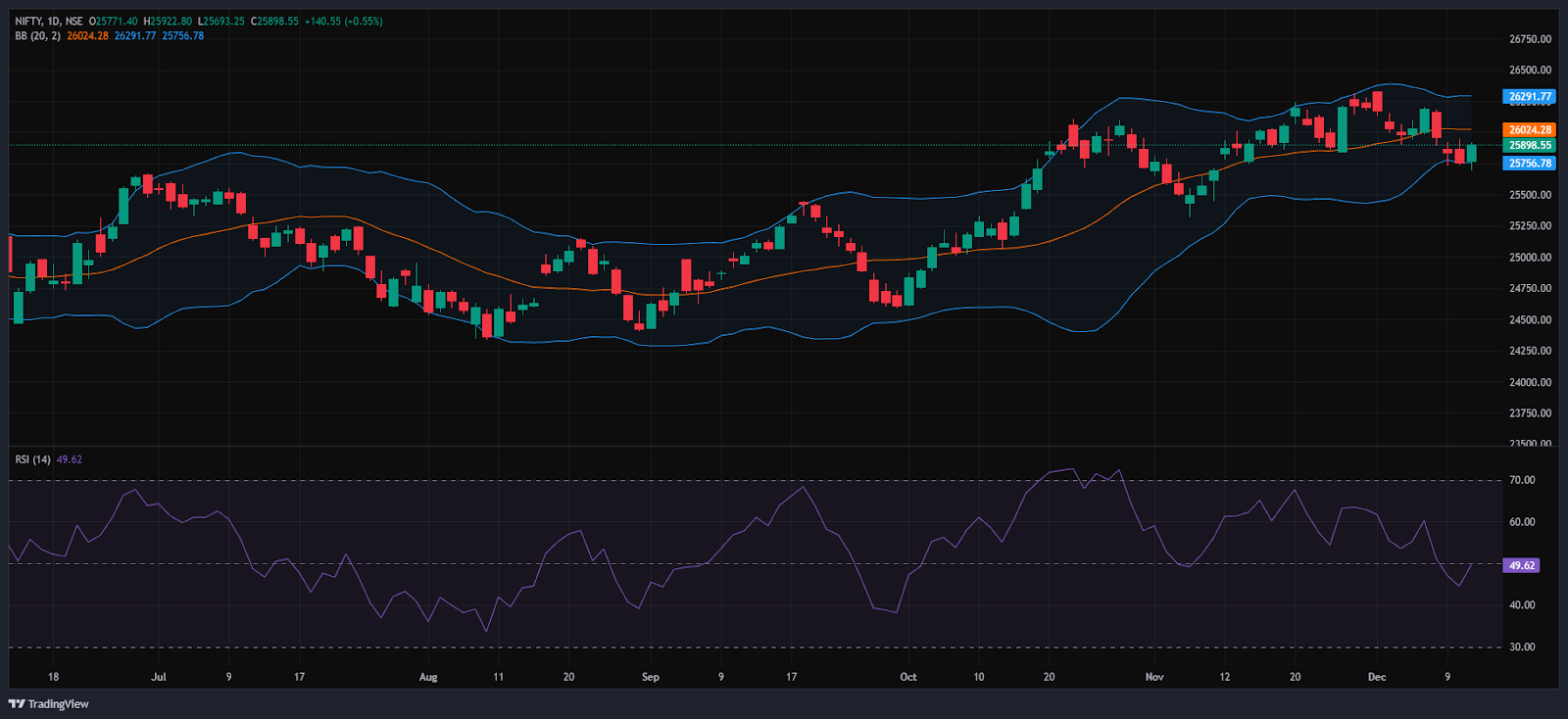Click the Oct label on time axis
This screenshot has width=1568, height=719.
click(908, 677)
